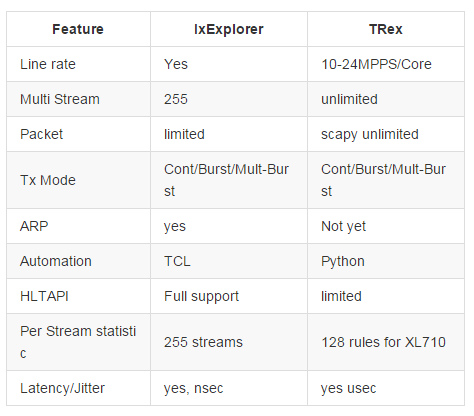Image resolution: width=474 pixels, height=416 pixels.
Task: Click the Not yet cell
Action: click(343, 226)
